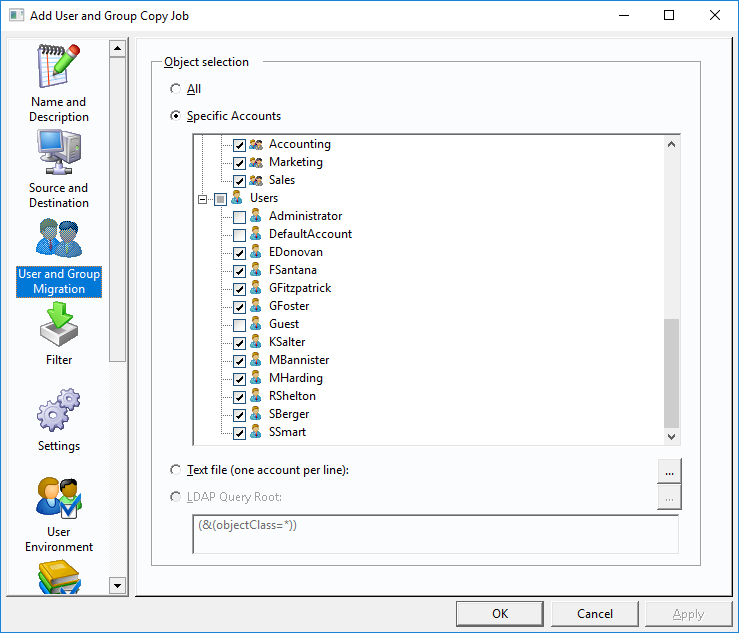Select the Specific Accounts radio button

[x=175, y=115]
